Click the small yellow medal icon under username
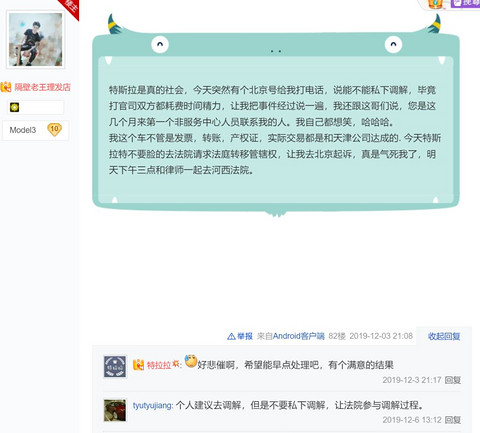This screenshot has height=433, width=480. [x=14, y=107]
